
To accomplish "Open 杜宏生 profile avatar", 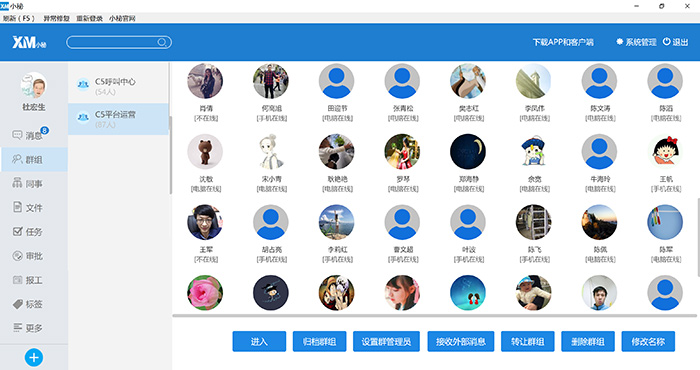I will [34, 85].
